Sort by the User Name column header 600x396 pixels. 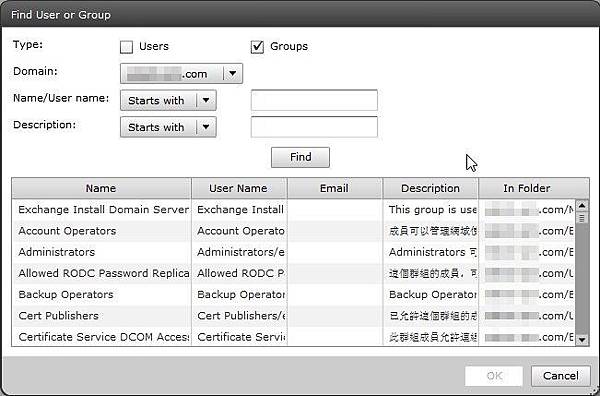[x=239, y=188]
